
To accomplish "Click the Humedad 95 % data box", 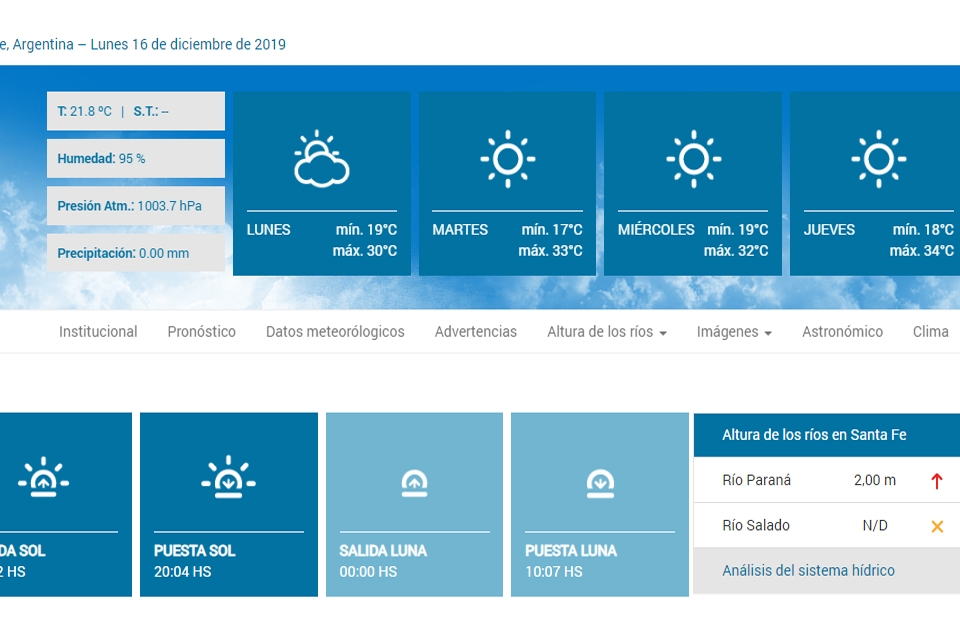I will [x=136, y=159].
